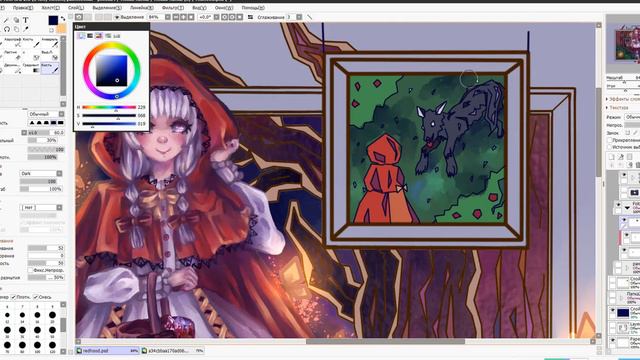Toggle the Прикрепление clipping group checkbox

click(x=609, y=140)
